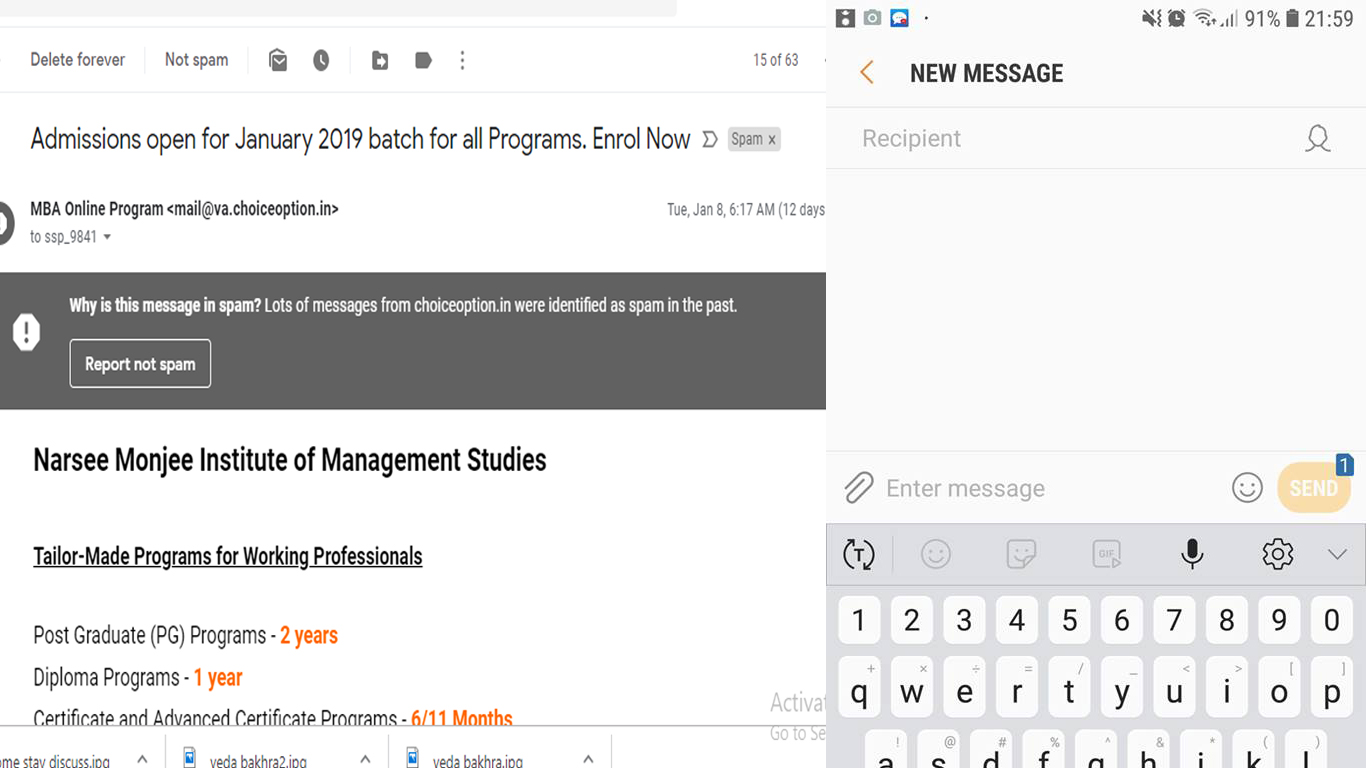Collapse keyboard toolbar with down chevron
The height and width of the screenshot is (768, 1366).
tap(1337, 554)
